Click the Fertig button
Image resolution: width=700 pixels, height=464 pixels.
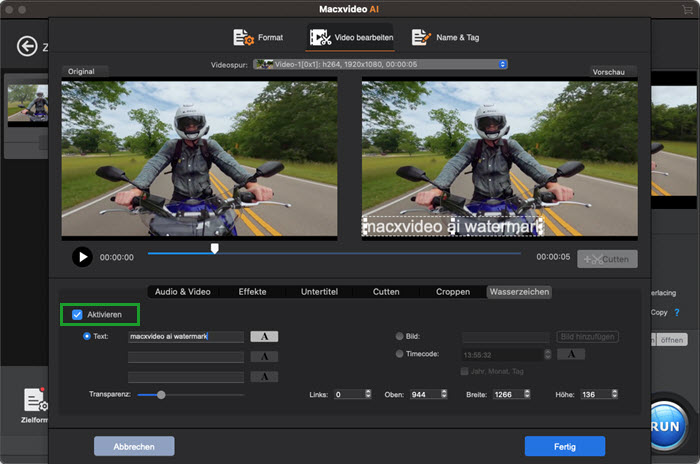565,446
